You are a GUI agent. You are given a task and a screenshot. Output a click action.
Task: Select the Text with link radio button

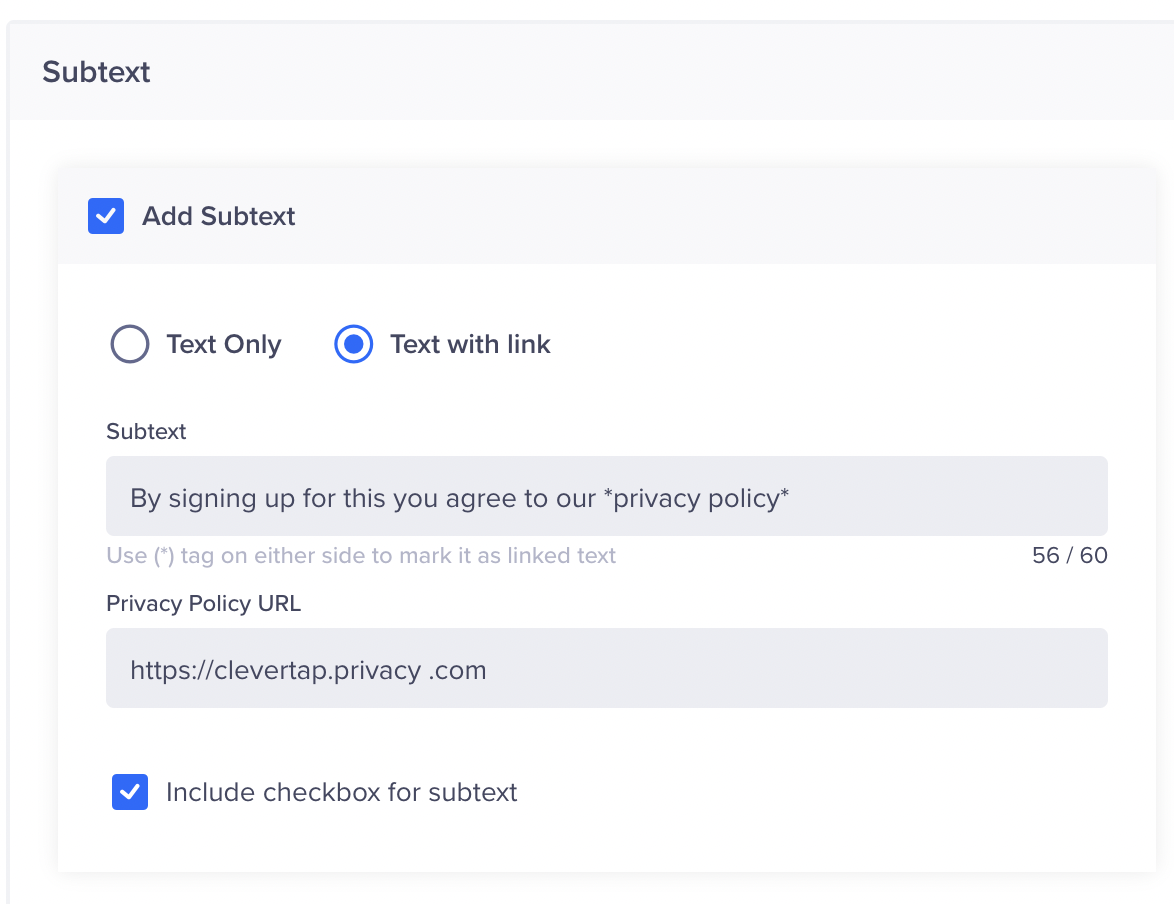coord(353,344)
